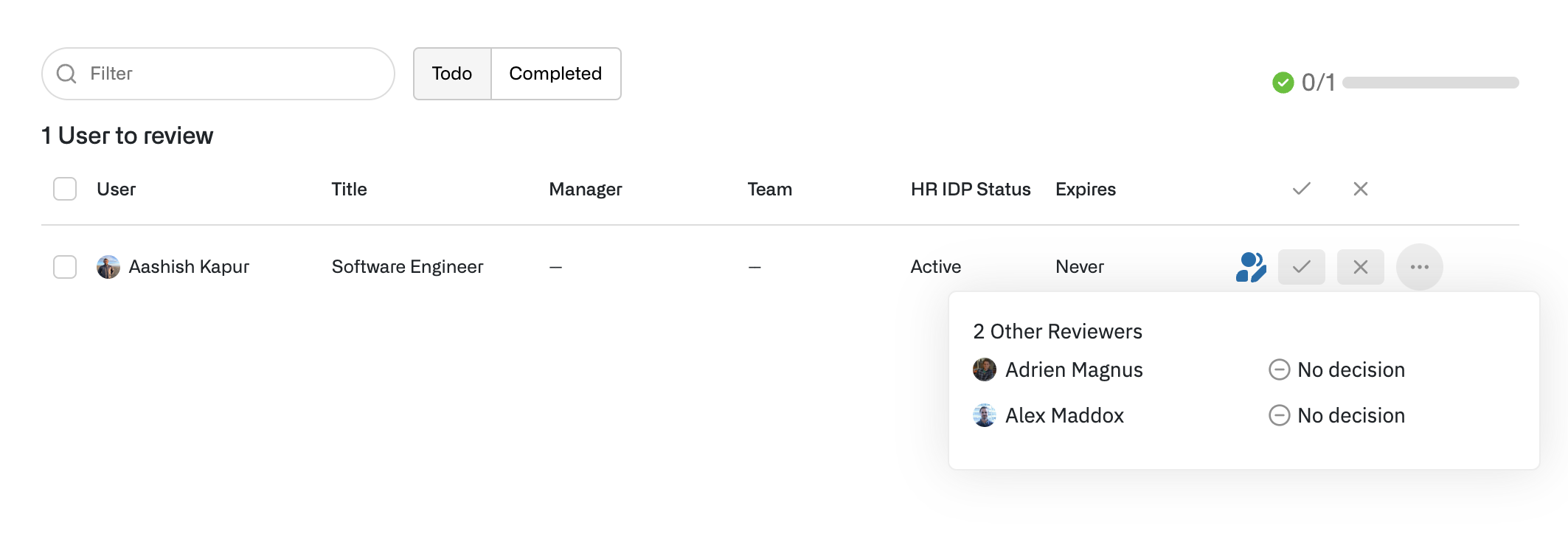Screen dimensions: 1568x559
Task: Click the reject-all X in the header
Action: coord(1360,189)
